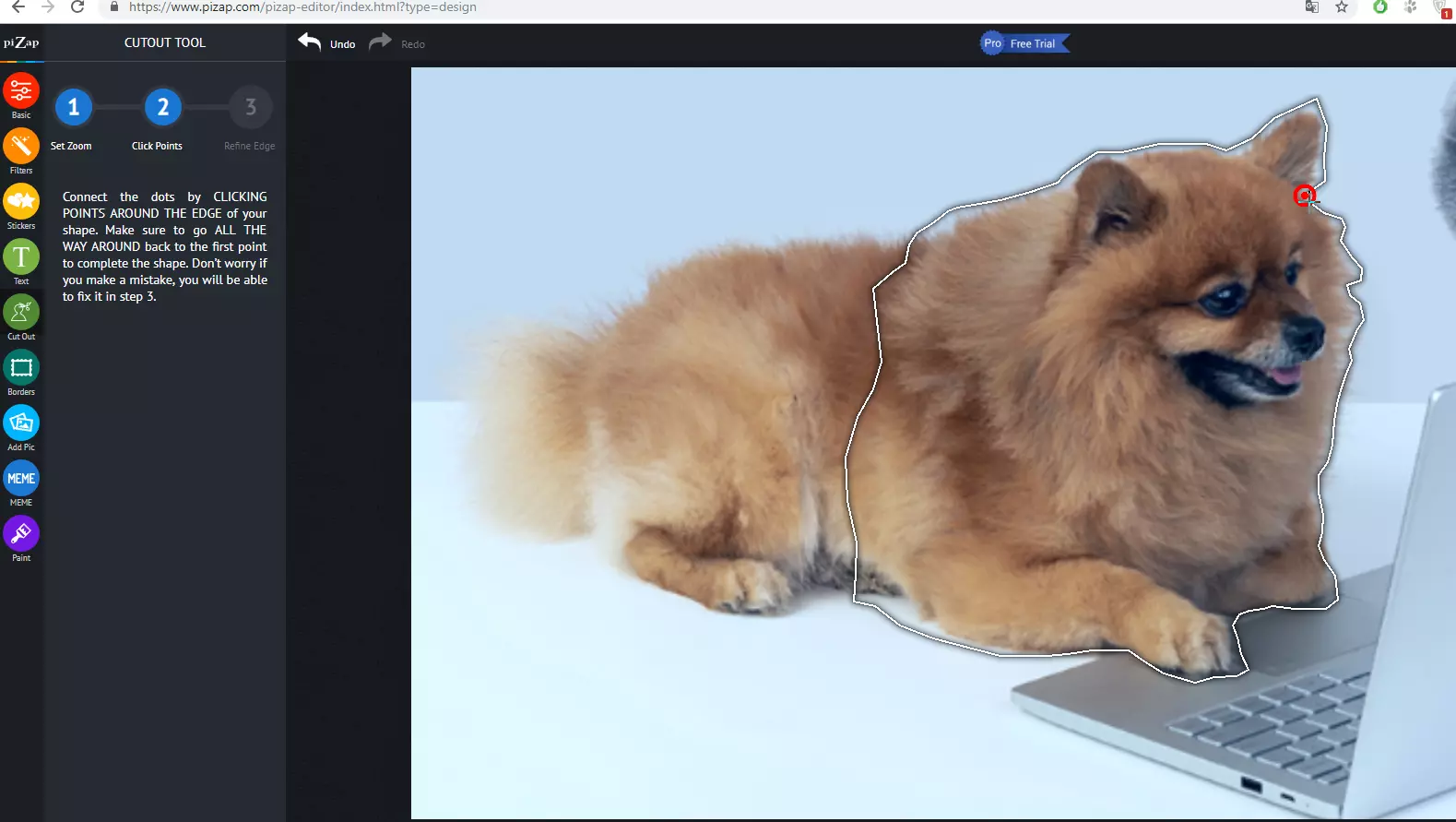Reload the browser page
1456x822 pixels.
point(78,7)
